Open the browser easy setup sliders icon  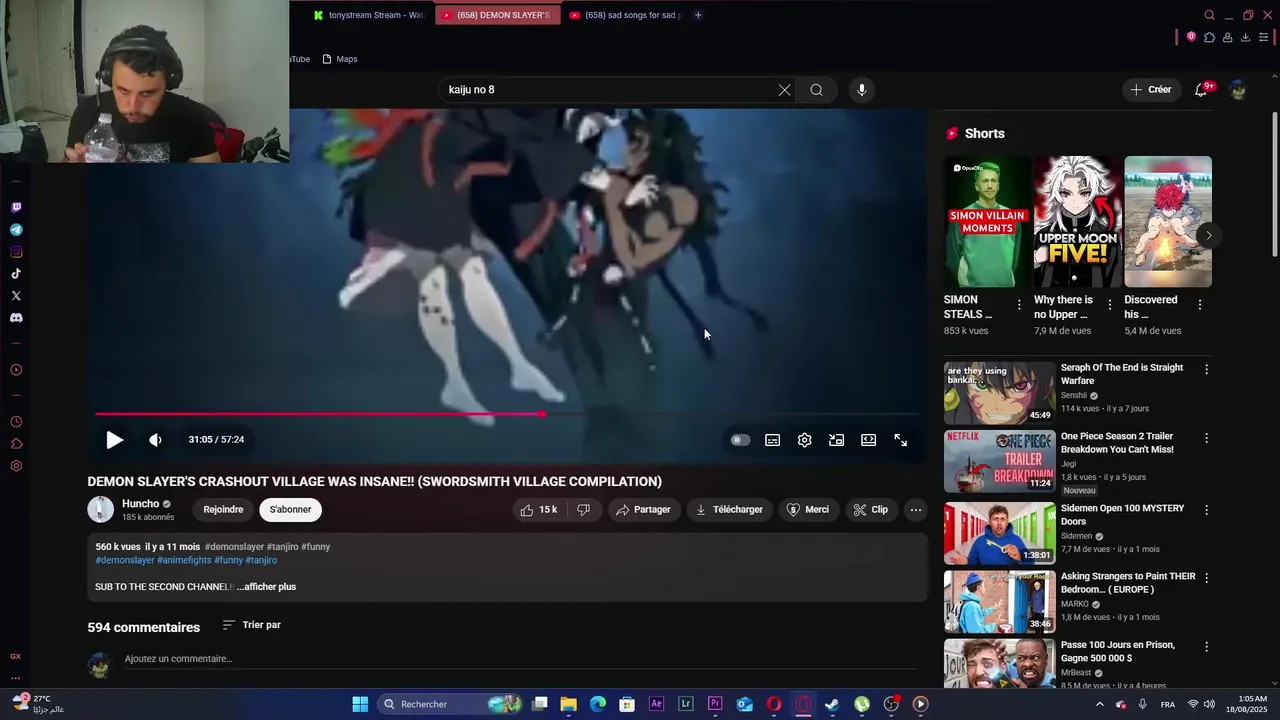coord(1263,37)
